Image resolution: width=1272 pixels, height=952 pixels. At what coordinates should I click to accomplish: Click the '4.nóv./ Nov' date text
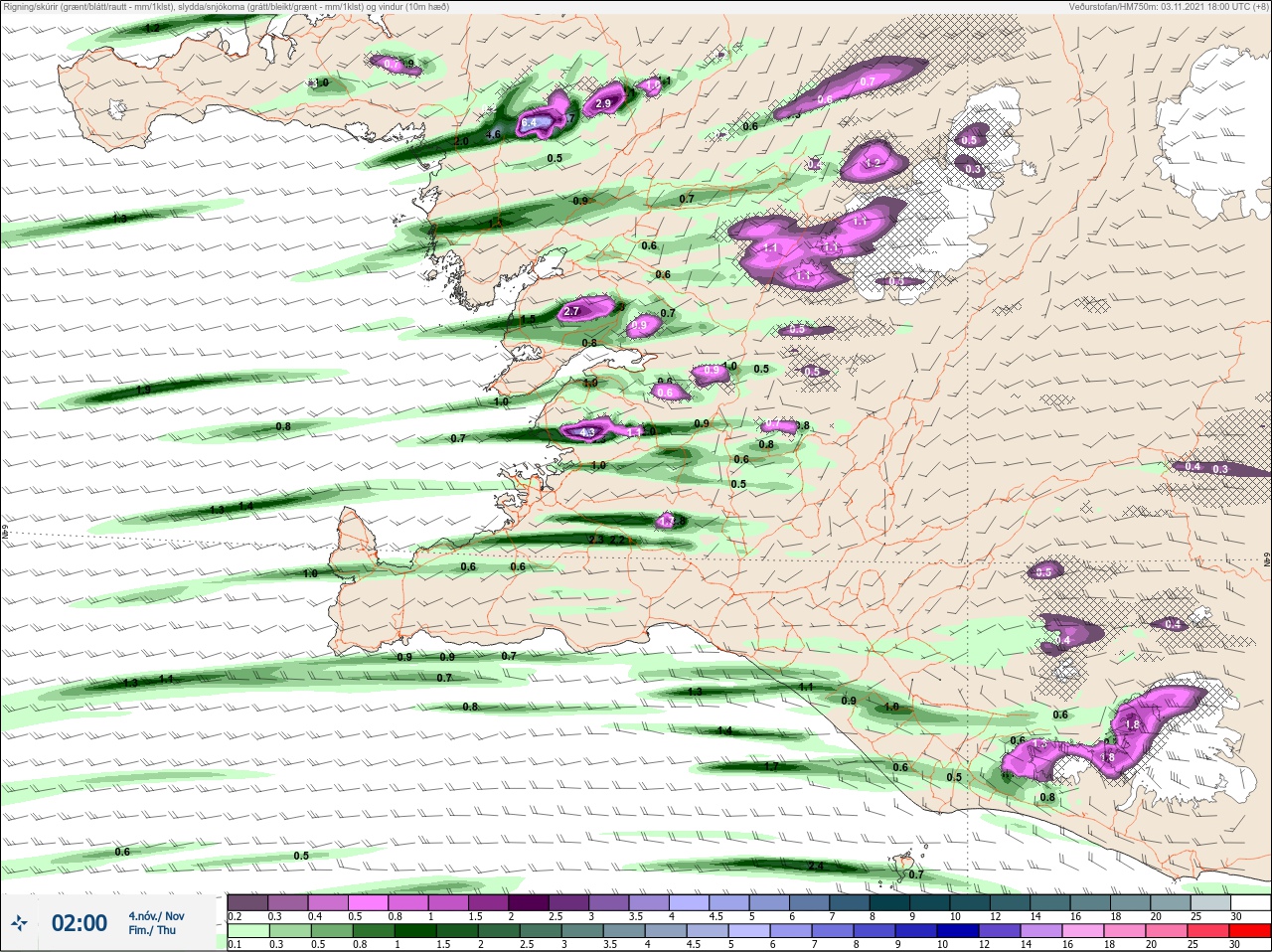(156, 916)
